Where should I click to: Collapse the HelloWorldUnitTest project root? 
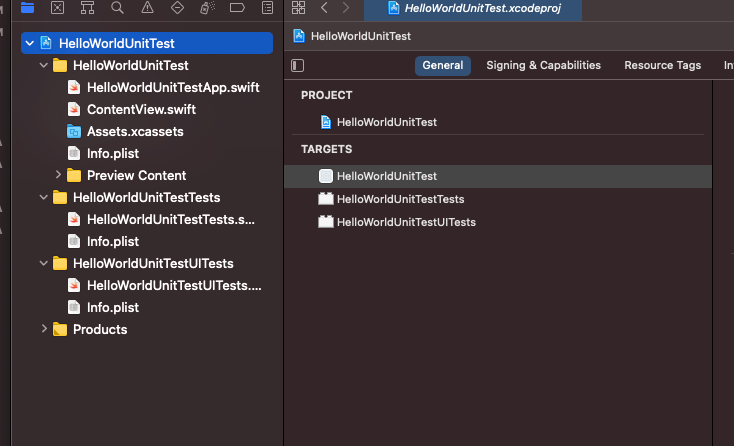click(30, 44)
